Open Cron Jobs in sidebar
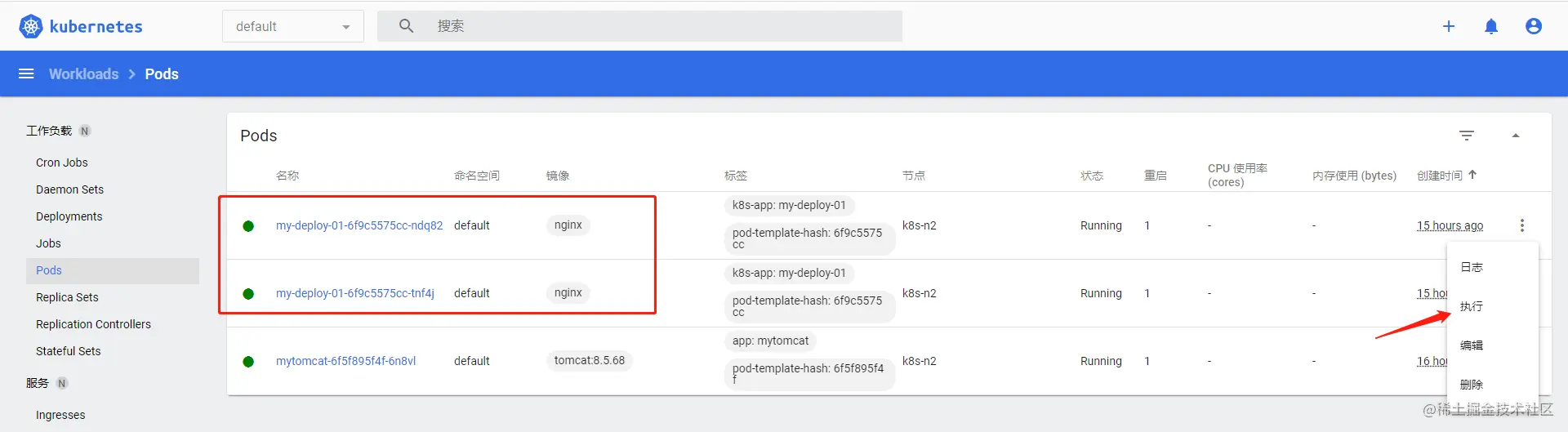This screenshot has width=1568, height=432. coord(62,163)
